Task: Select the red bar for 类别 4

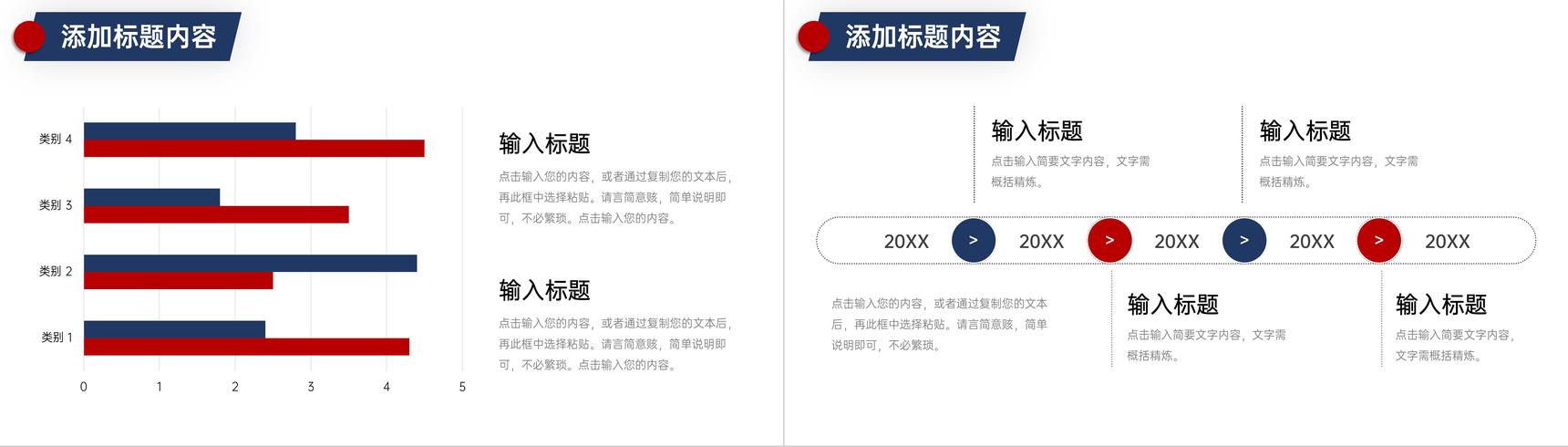Action: point(254,148)
